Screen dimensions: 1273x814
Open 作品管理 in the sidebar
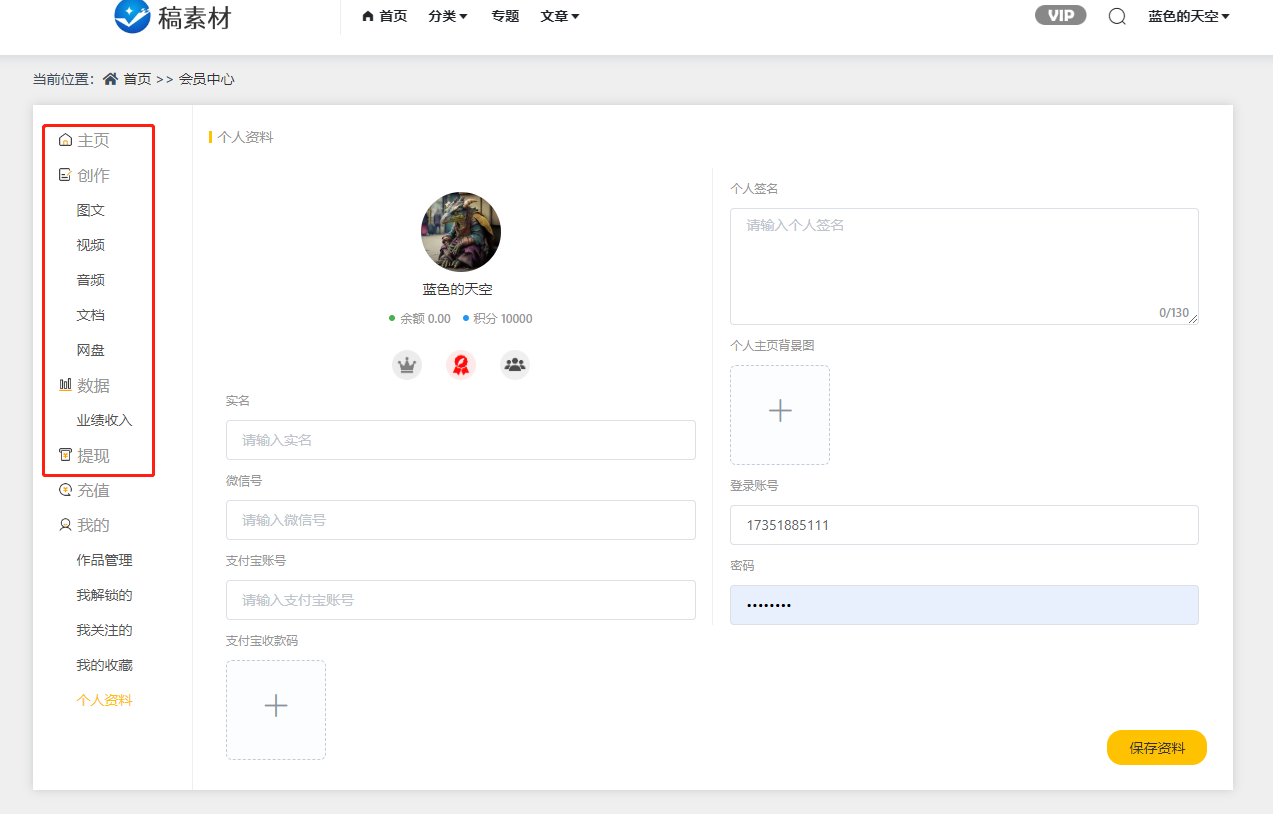104,560
